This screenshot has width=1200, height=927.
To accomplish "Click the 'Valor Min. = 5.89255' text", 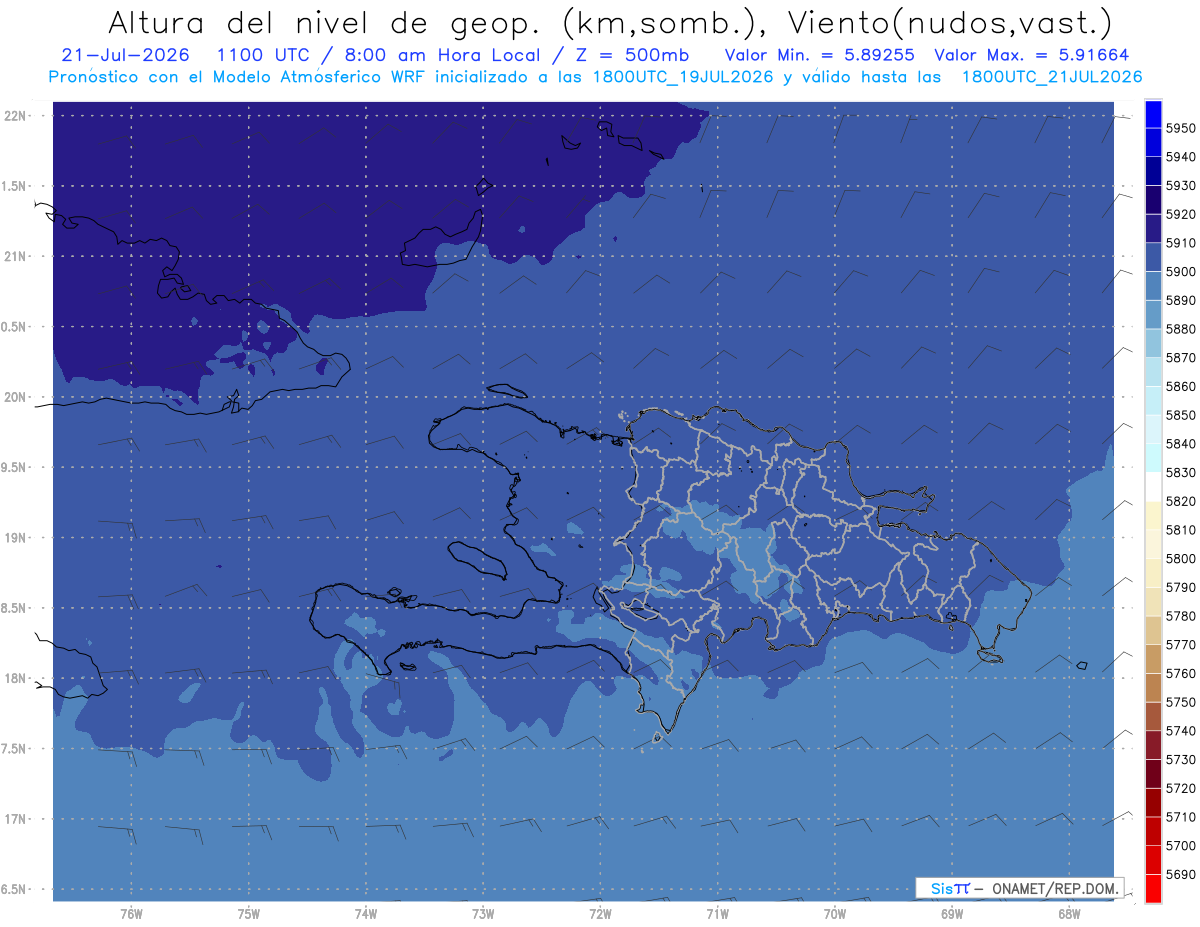I will point(820,55).
